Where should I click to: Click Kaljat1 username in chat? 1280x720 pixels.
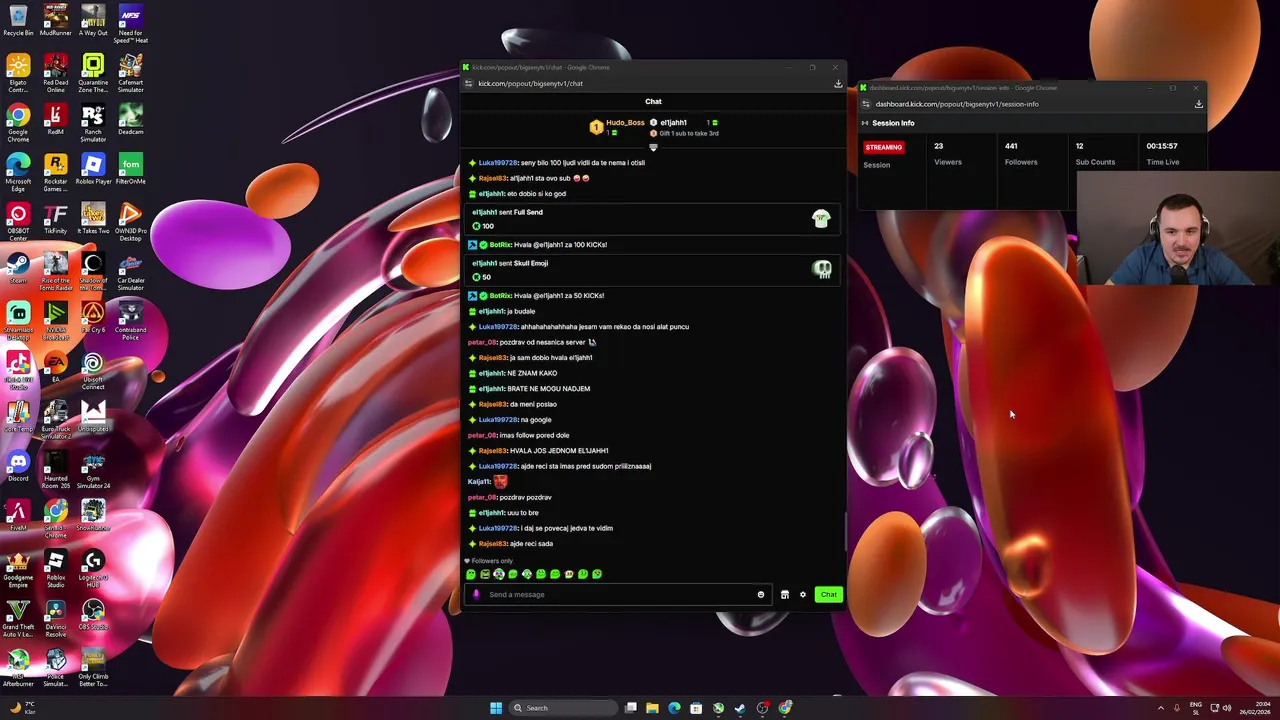(x=479, y=482)
